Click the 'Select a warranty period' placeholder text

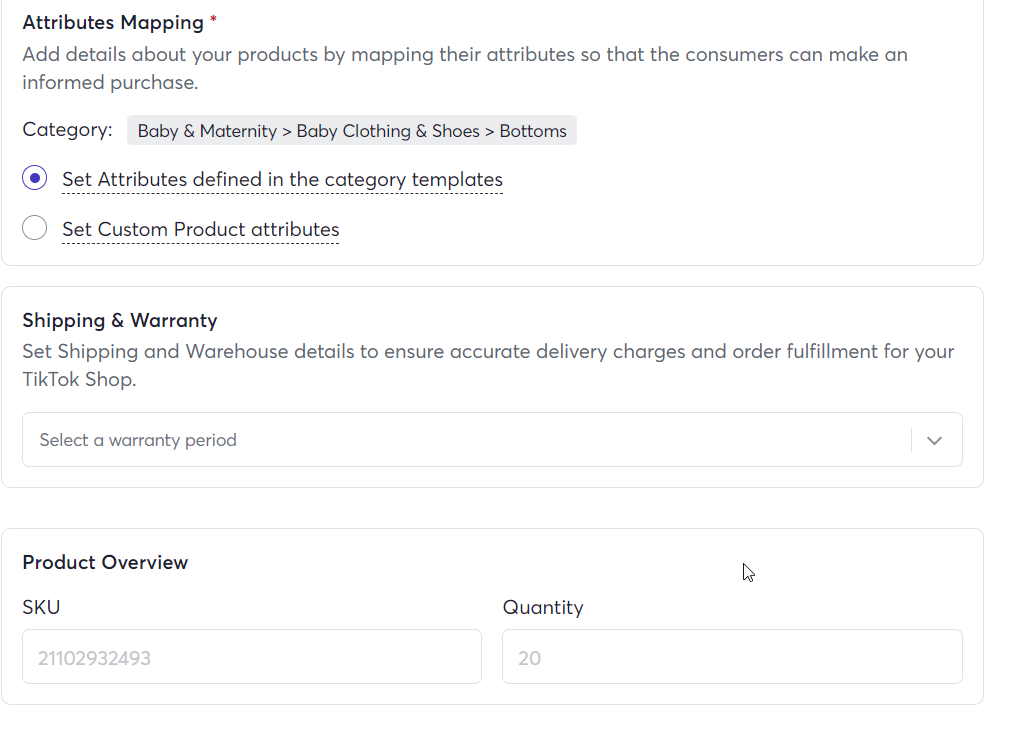click(x=138, y=440)
